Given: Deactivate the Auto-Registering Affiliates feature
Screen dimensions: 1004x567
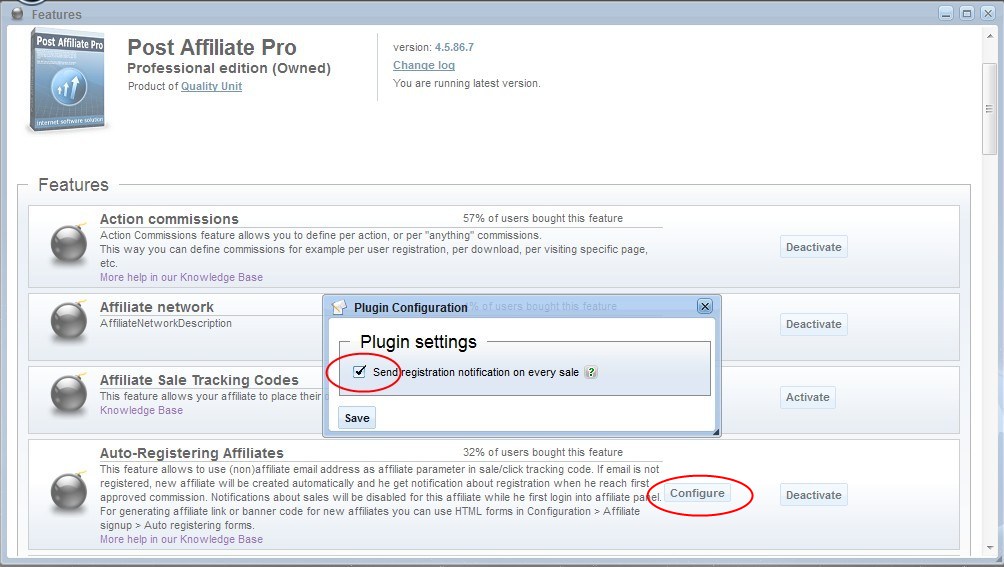Looking at the screenshot, I should [814, 495].
